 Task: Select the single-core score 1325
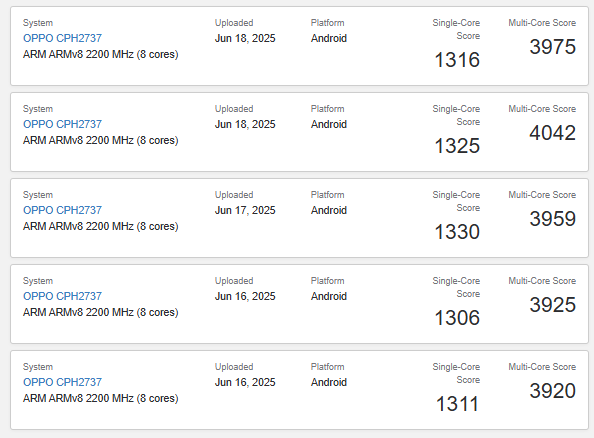click(x=457, y=146)
